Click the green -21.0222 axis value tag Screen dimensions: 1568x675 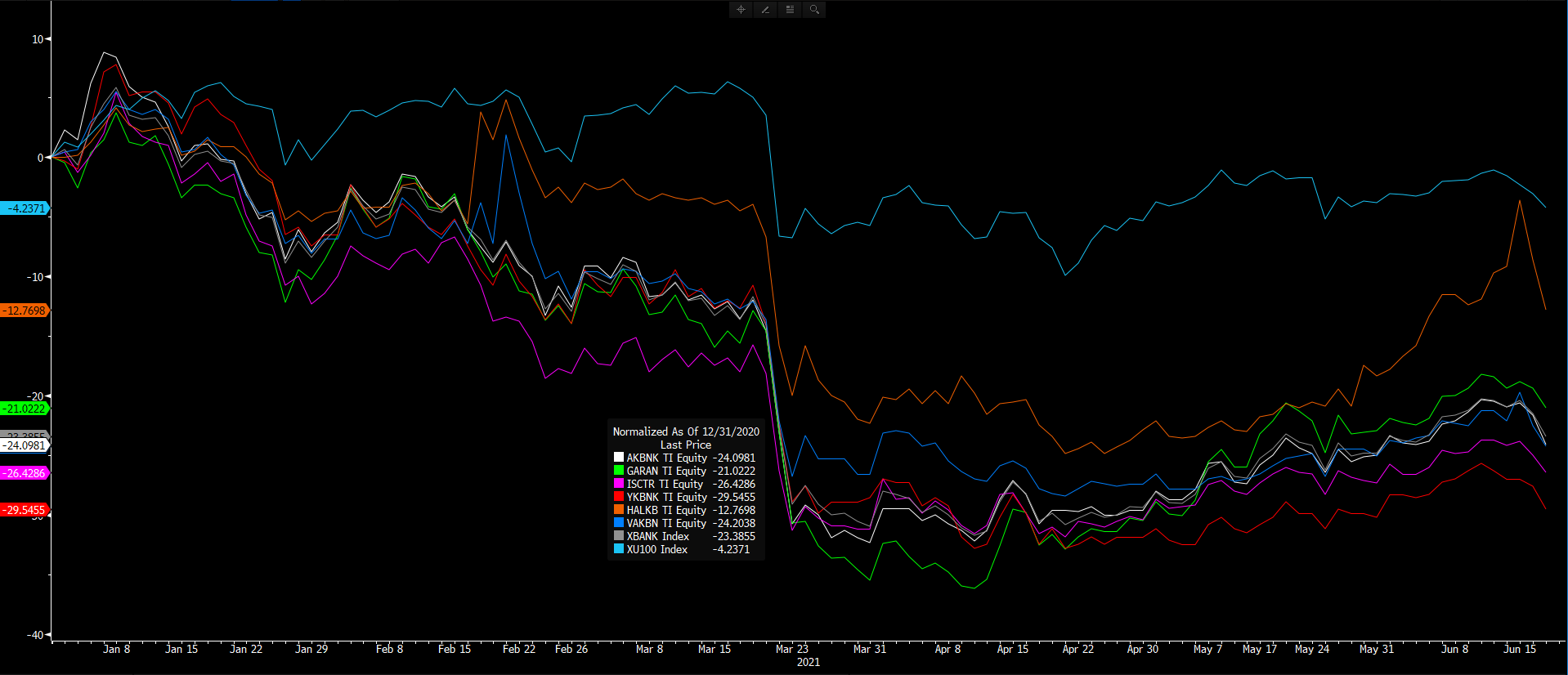click(x=25, y=409)
